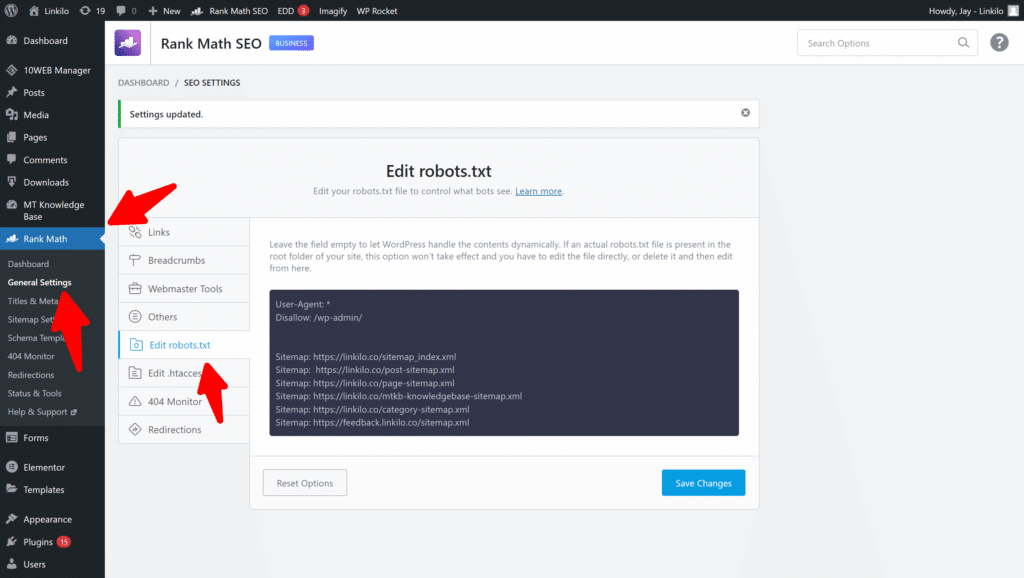This screenshot has width=1024, height=578.
Task: Open the comments bubble in admin bar
Action: [x=126, y=10]
